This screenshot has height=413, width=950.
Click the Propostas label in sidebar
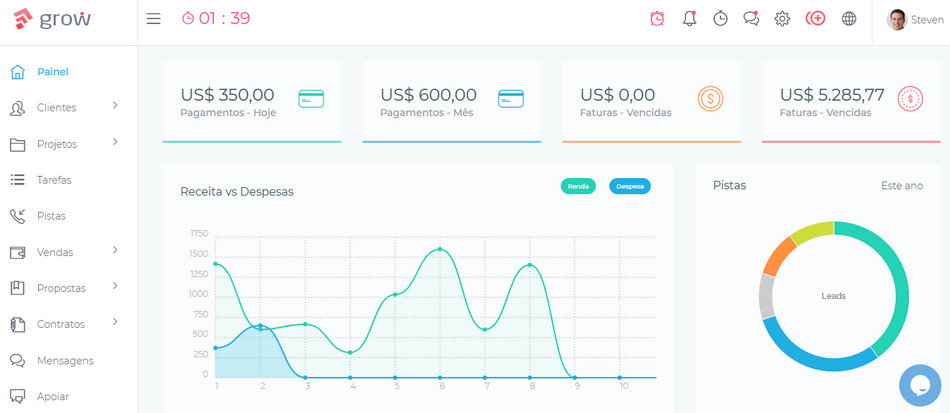pyautogui.click(x=61, y=288)
